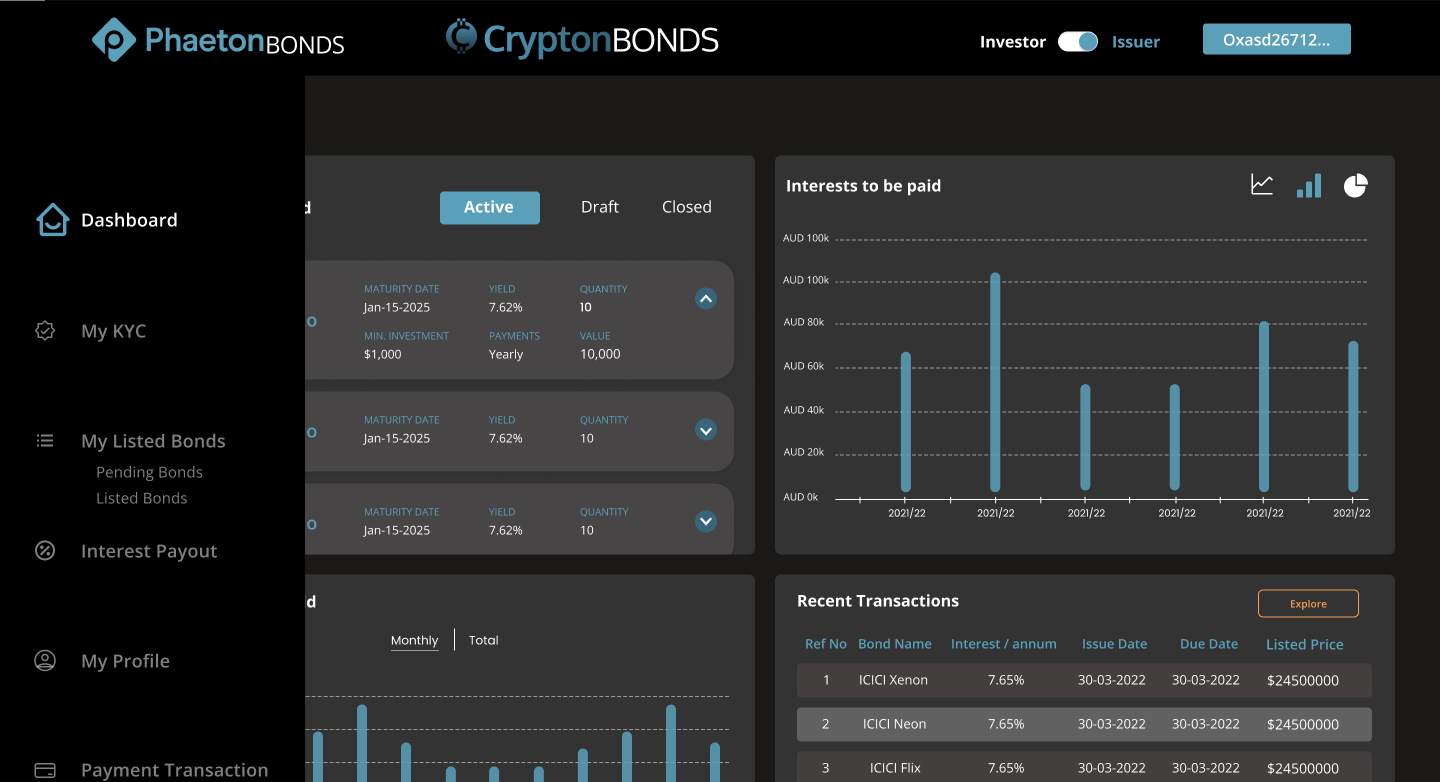Expand the second bond card chevron
The height and width of the screenshot is (782, 1440).
[x=706, y=430]
